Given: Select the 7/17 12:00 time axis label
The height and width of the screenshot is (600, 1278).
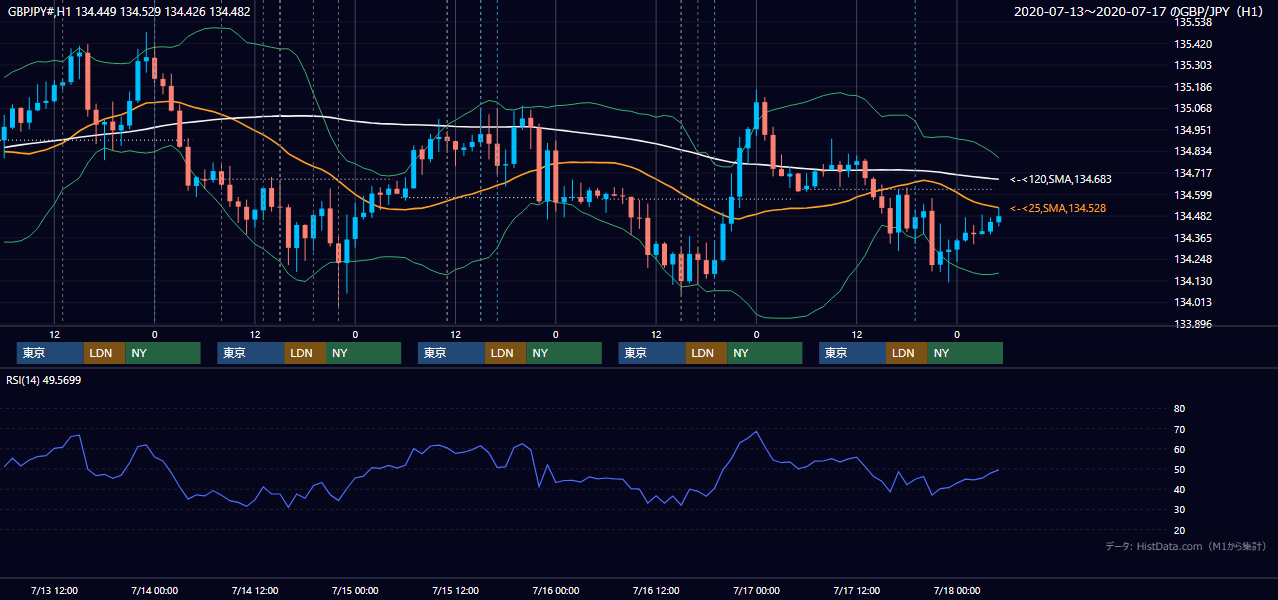Looking at the screenshot, I should click(x=856, y=590).
